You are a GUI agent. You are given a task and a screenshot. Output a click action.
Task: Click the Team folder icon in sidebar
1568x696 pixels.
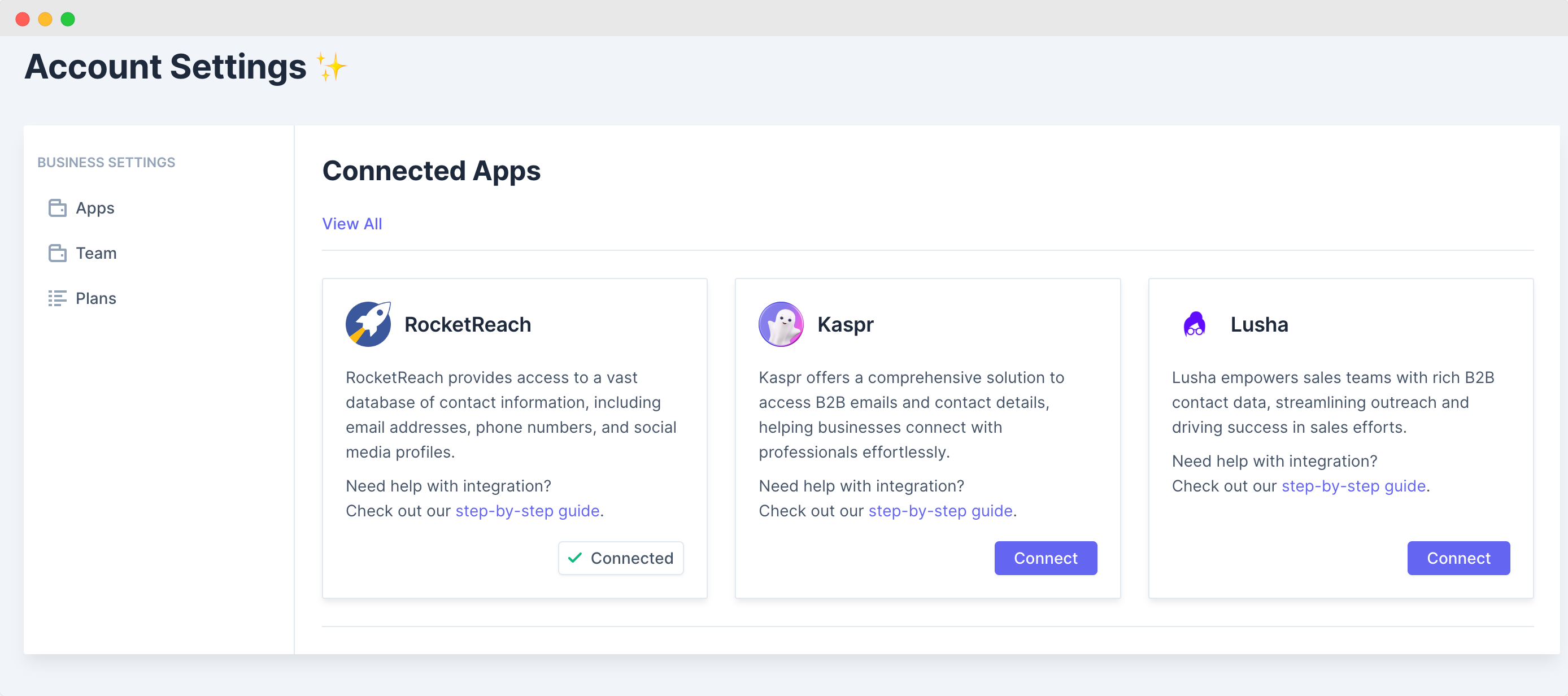(x=57, y=253)
